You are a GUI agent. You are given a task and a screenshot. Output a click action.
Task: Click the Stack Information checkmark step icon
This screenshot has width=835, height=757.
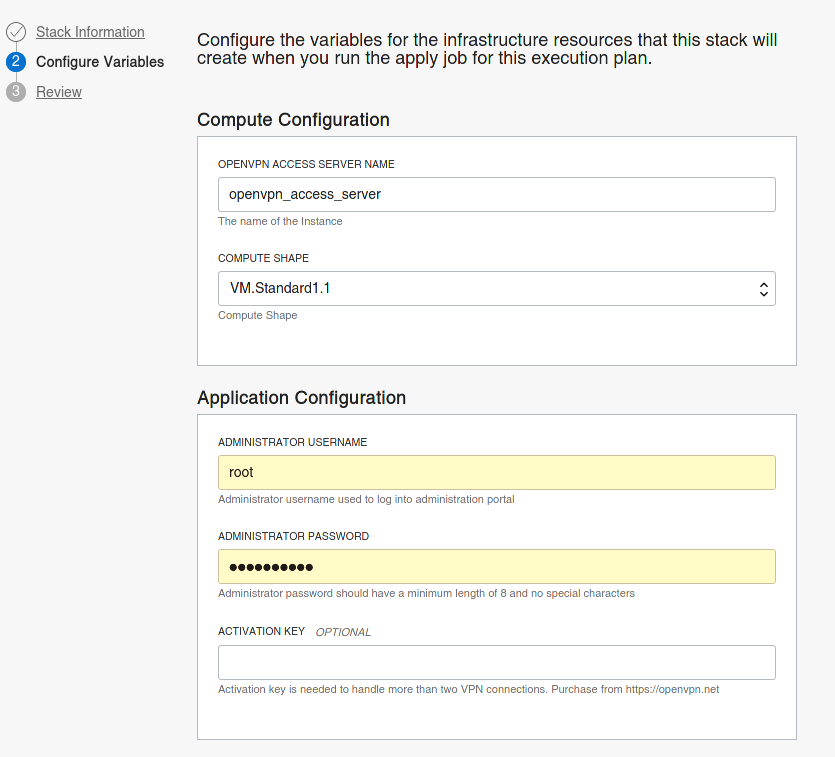click(x=16, y=32)
